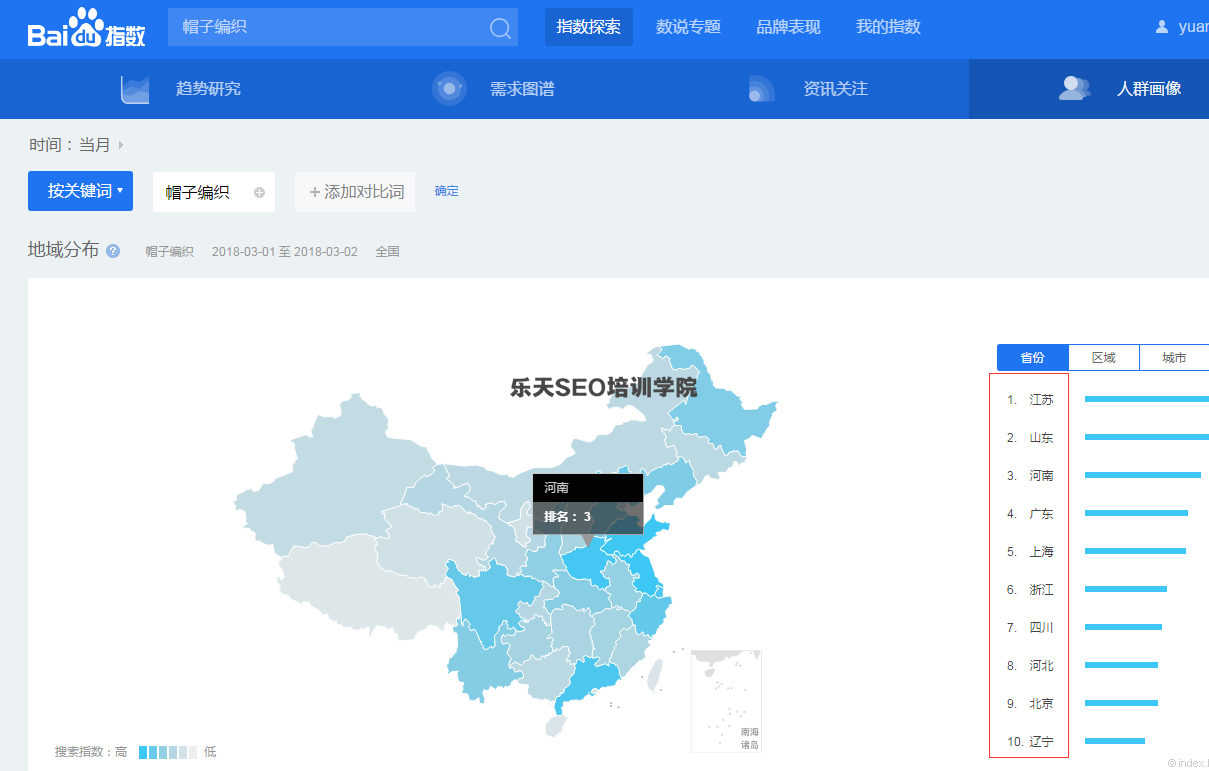Click the search magnifier icon
Image resolution: width=1209 pixels, height=771 pixels.
tap(498, 27)
